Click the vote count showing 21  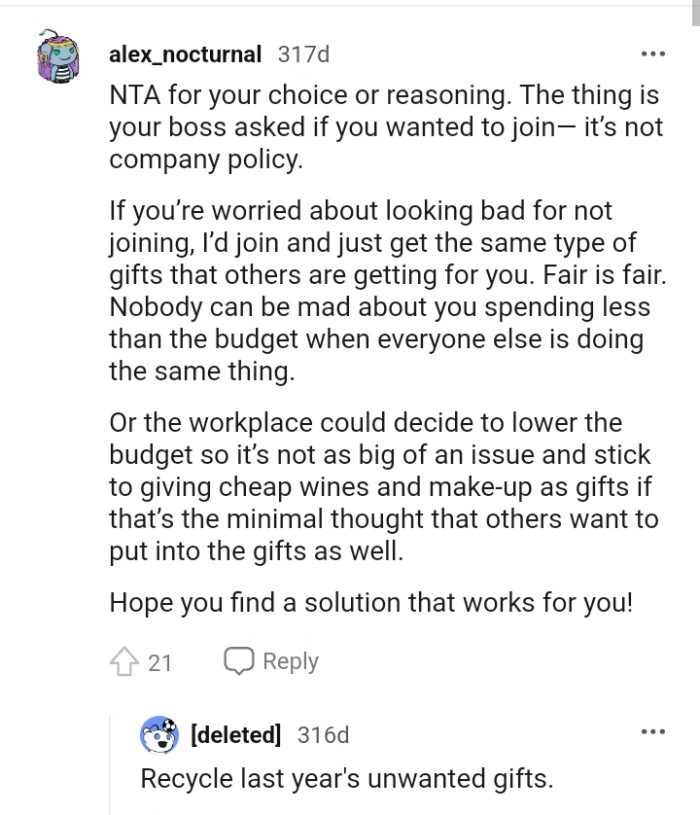pos(158,661)
